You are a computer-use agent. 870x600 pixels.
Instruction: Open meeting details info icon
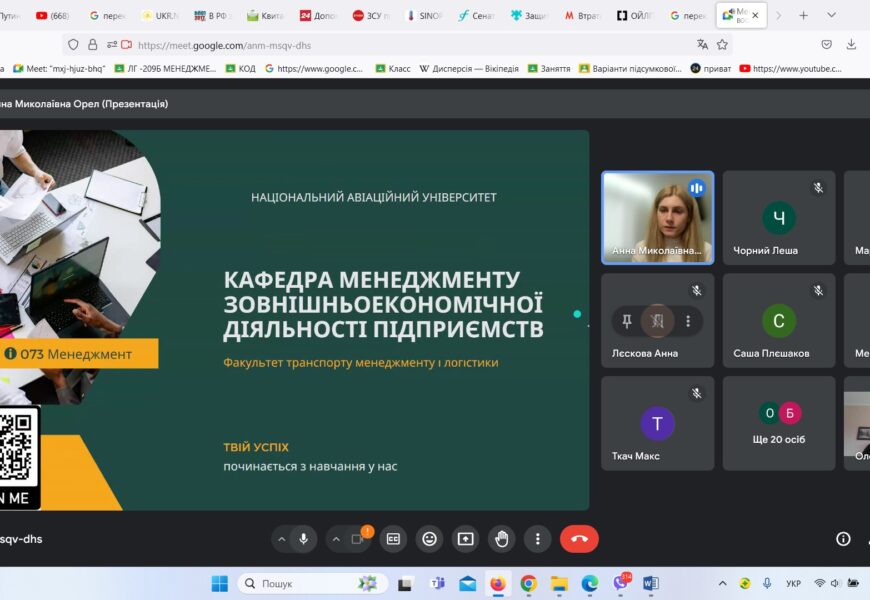843,539
